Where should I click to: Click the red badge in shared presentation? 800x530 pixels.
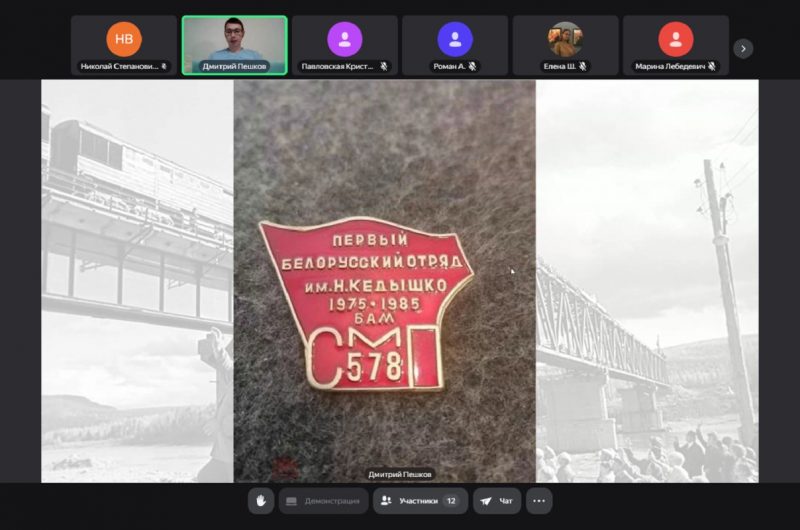(x=367, y=305)
